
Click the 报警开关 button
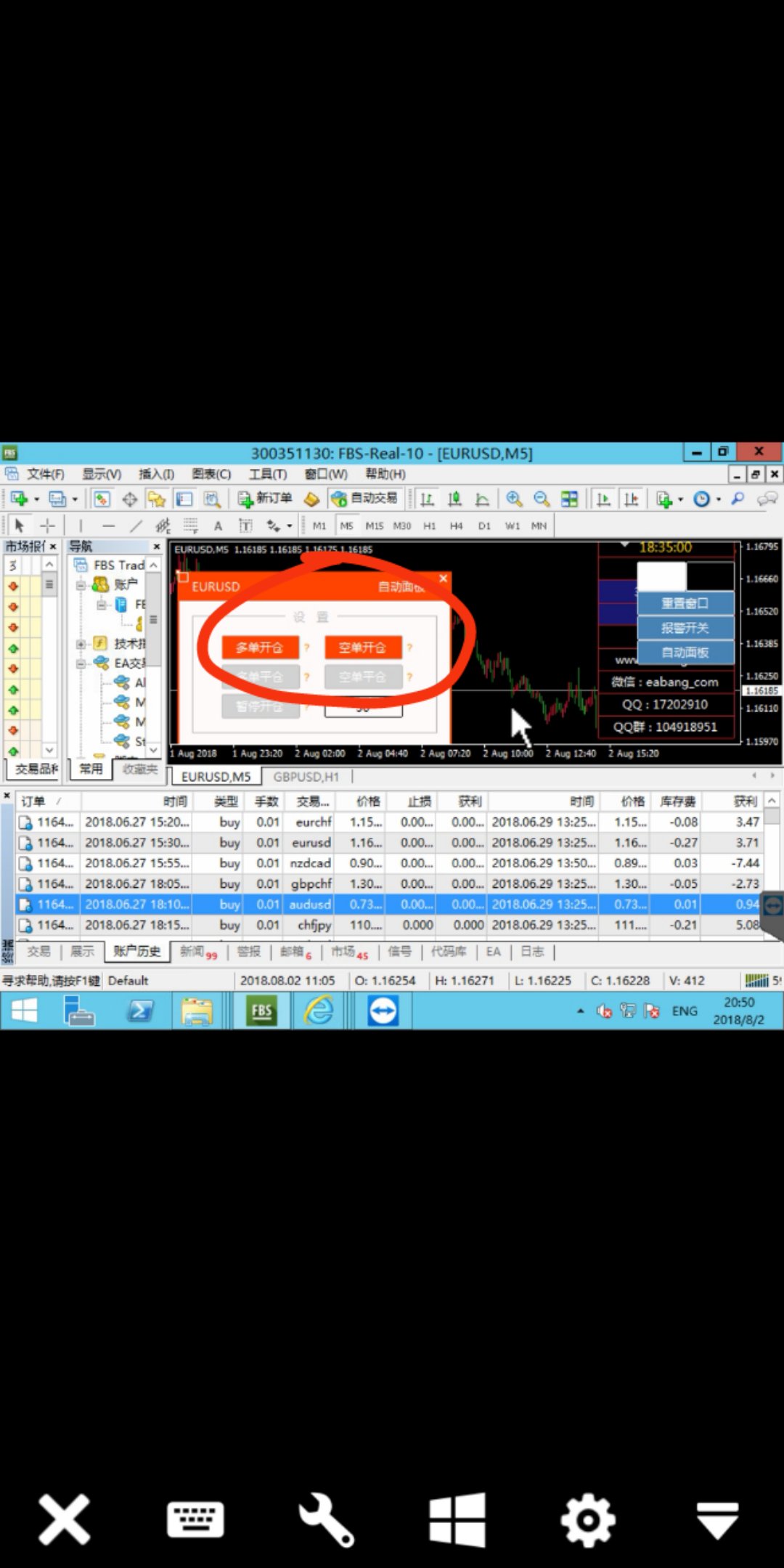tap(685, 628)
